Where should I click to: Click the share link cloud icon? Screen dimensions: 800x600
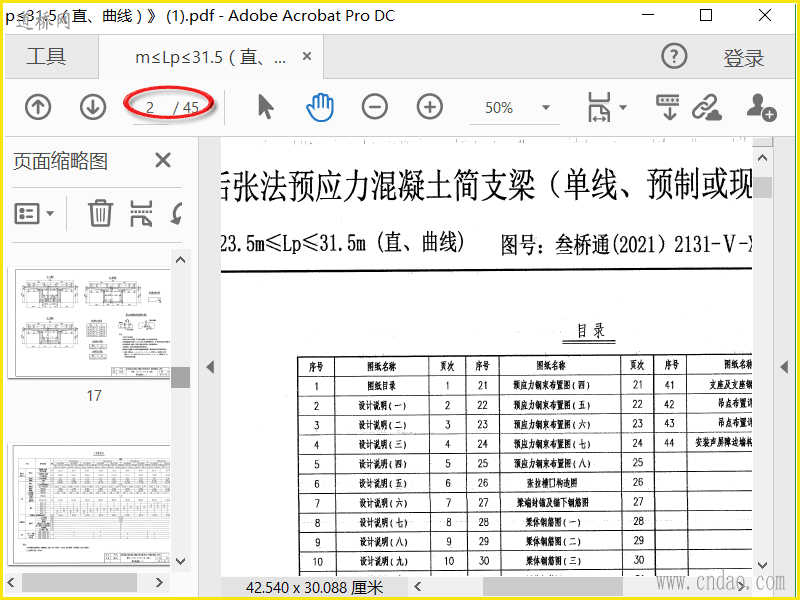707,108
